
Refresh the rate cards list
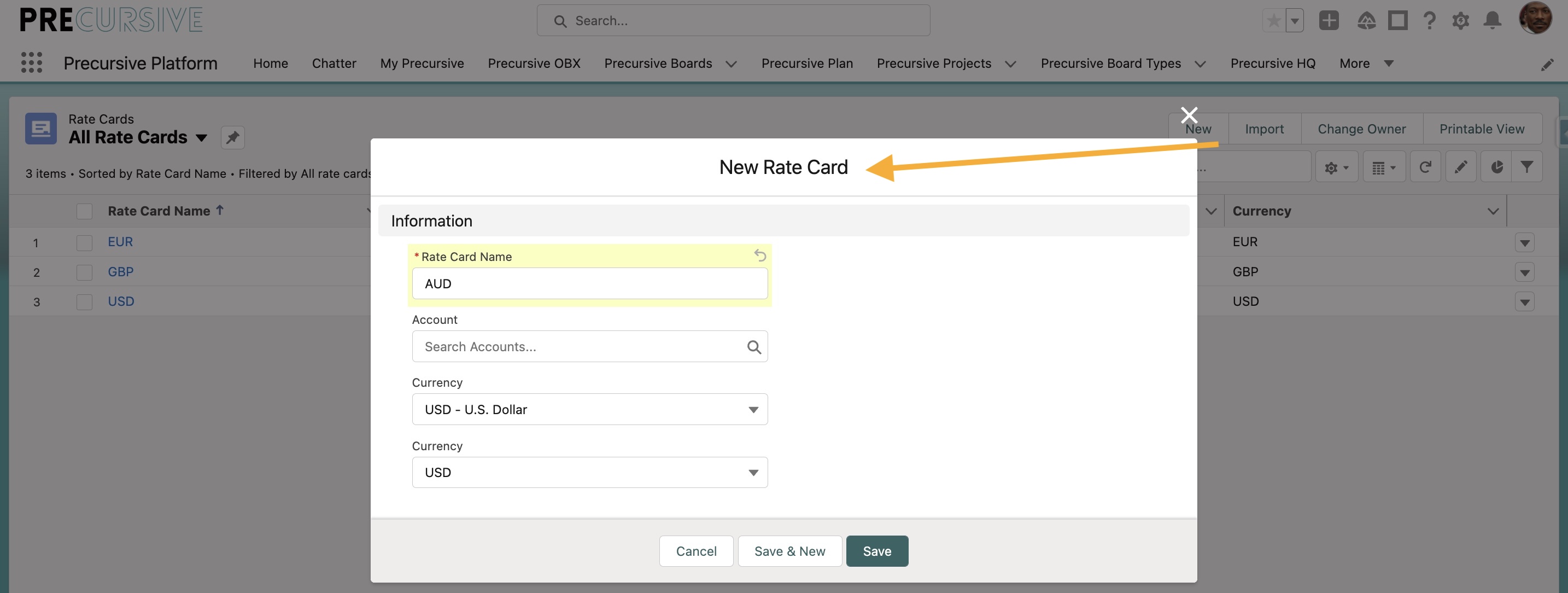[x=1425, y=167]
